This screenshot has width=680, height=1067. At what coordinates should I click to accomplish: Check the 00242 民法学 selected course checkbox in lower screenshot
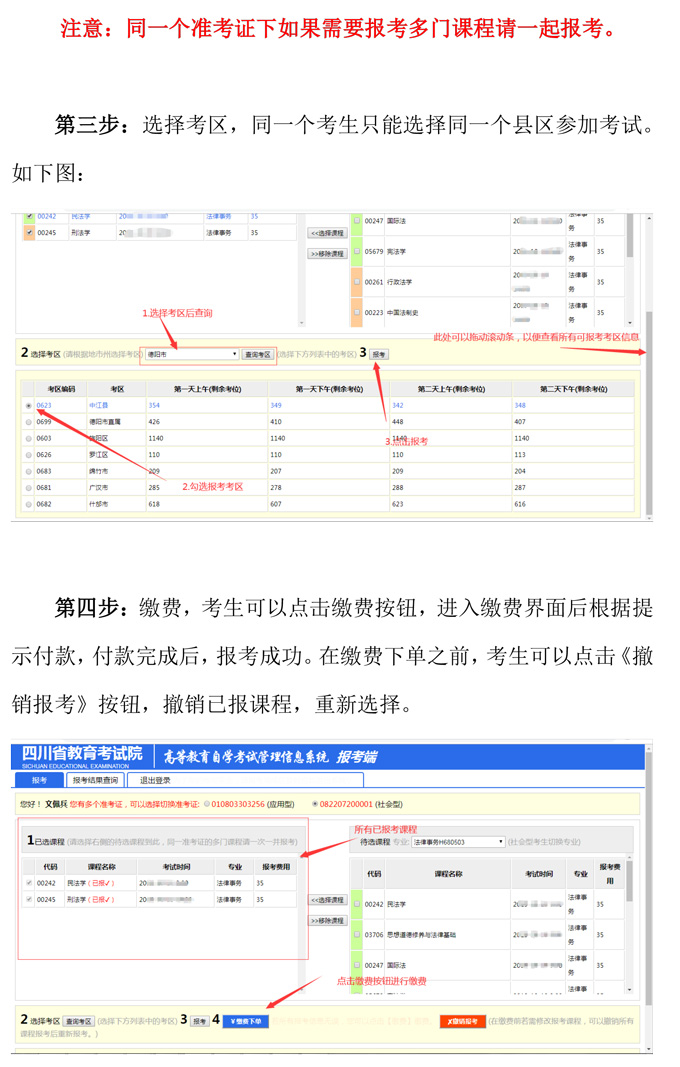pyautogui.click(x=29, y=883)
